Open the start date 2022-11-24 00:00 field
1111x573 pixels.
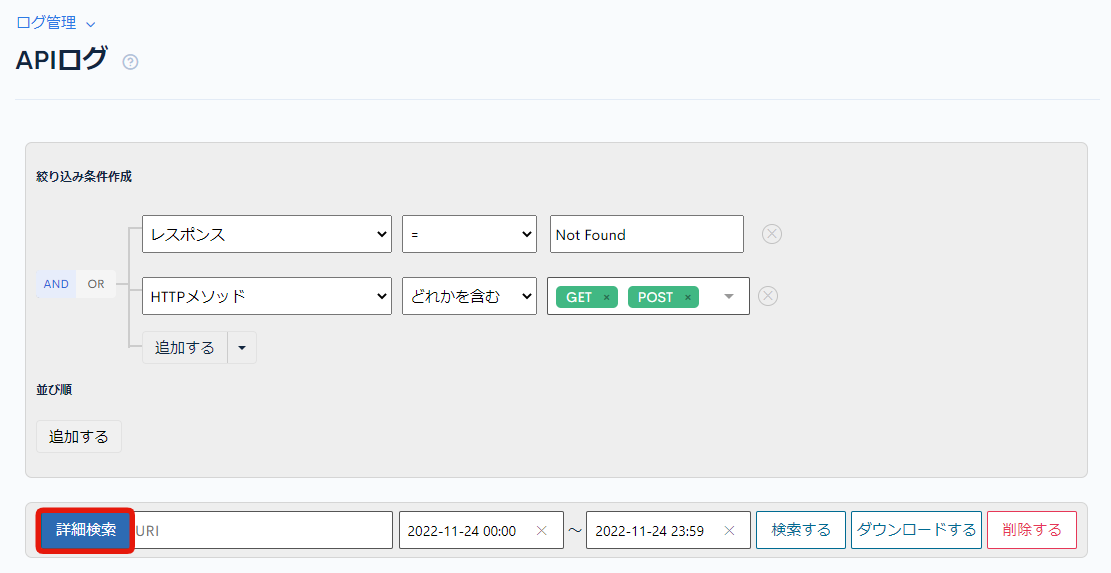pos(481,530)
